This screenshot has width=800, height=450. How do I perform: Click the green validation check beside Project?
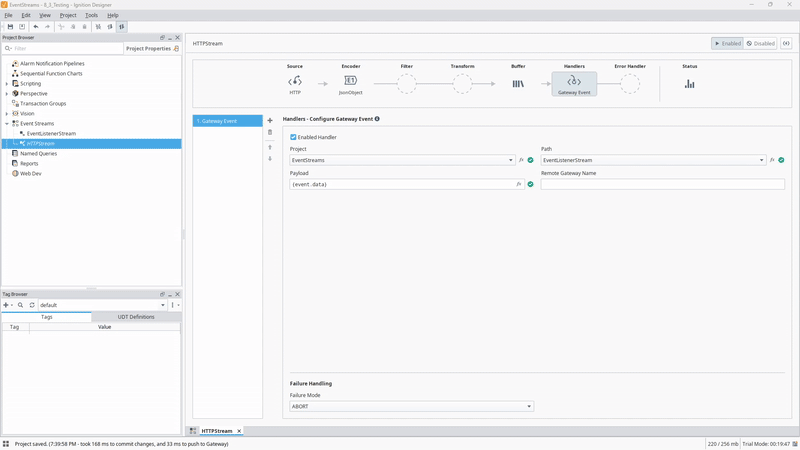531,160
